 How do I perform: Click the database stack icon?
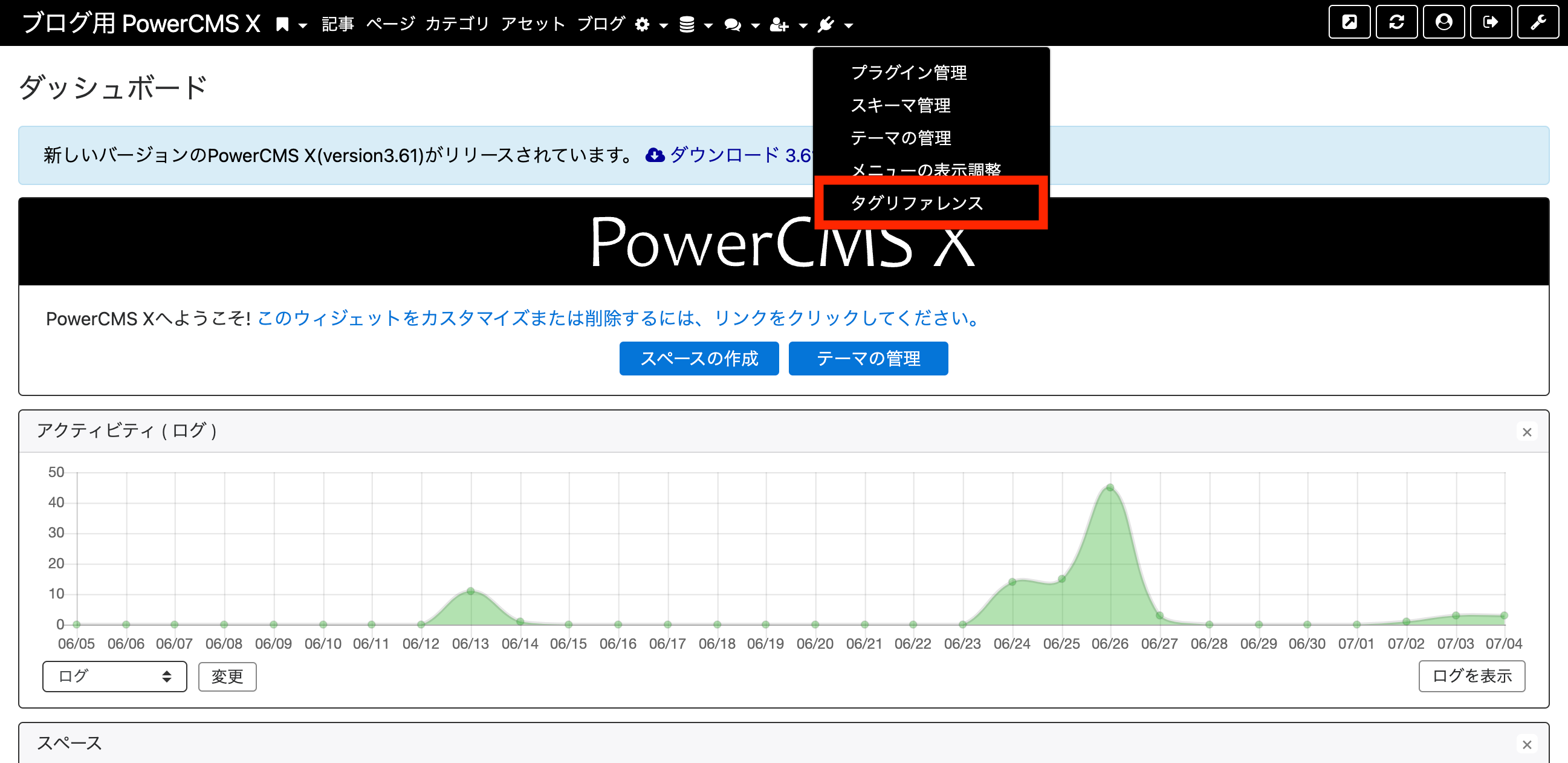(x=687, y=24)
